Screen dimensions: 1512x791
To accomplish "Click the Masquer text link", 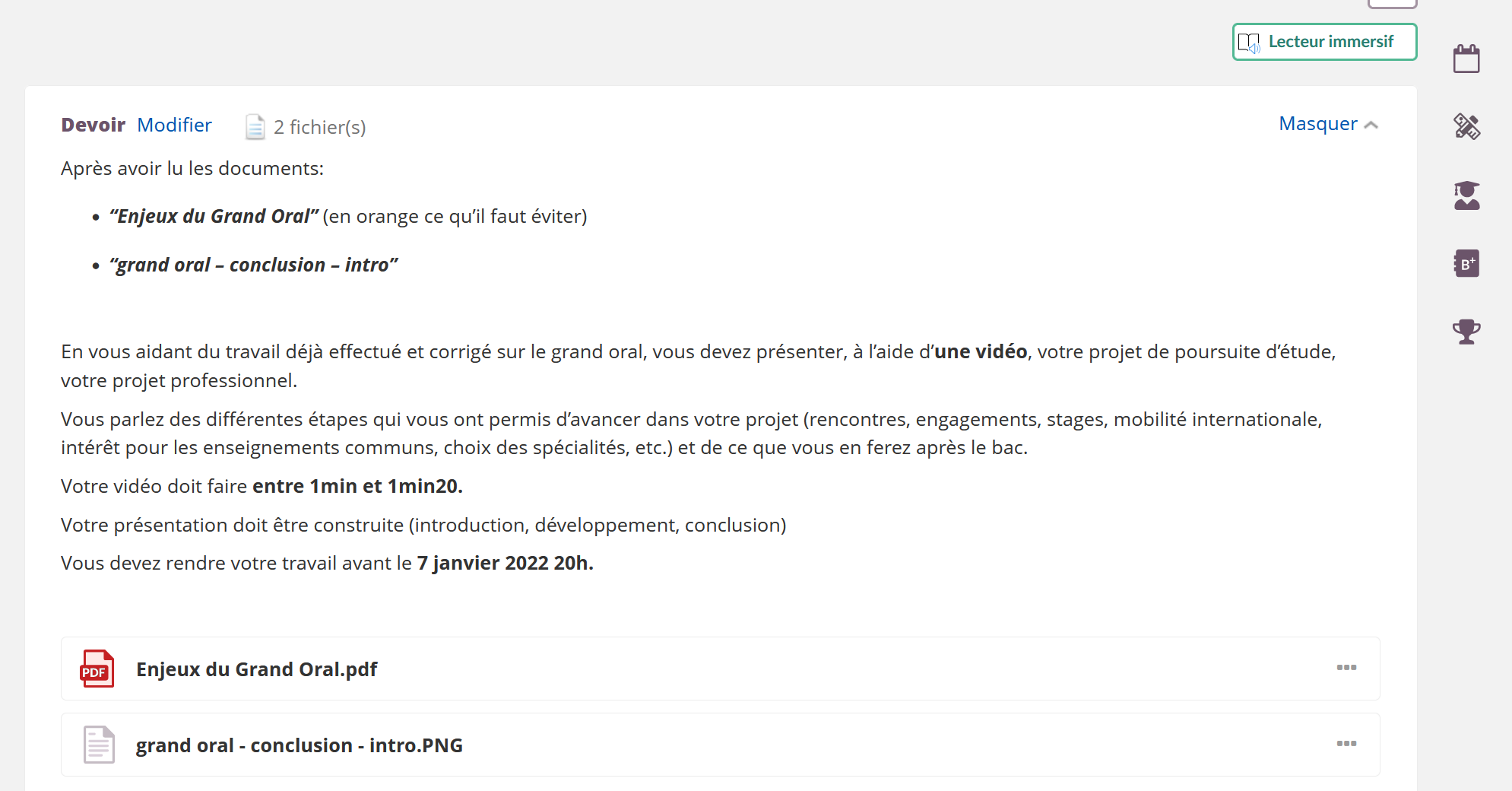I will (1317, 124).
